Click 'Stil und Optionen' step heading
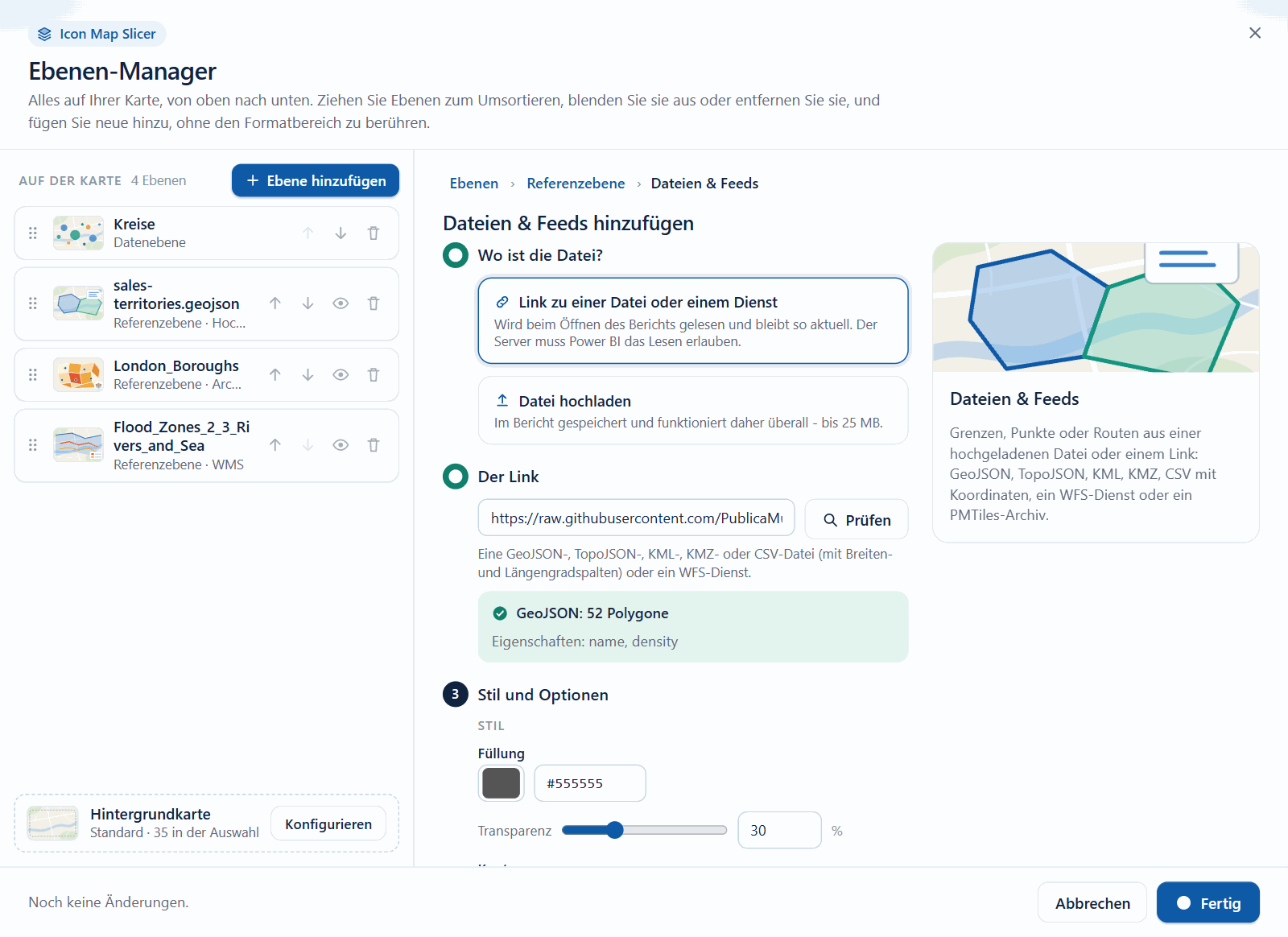The height and width of the screenshot is (937, 1288). pos(543,695)
